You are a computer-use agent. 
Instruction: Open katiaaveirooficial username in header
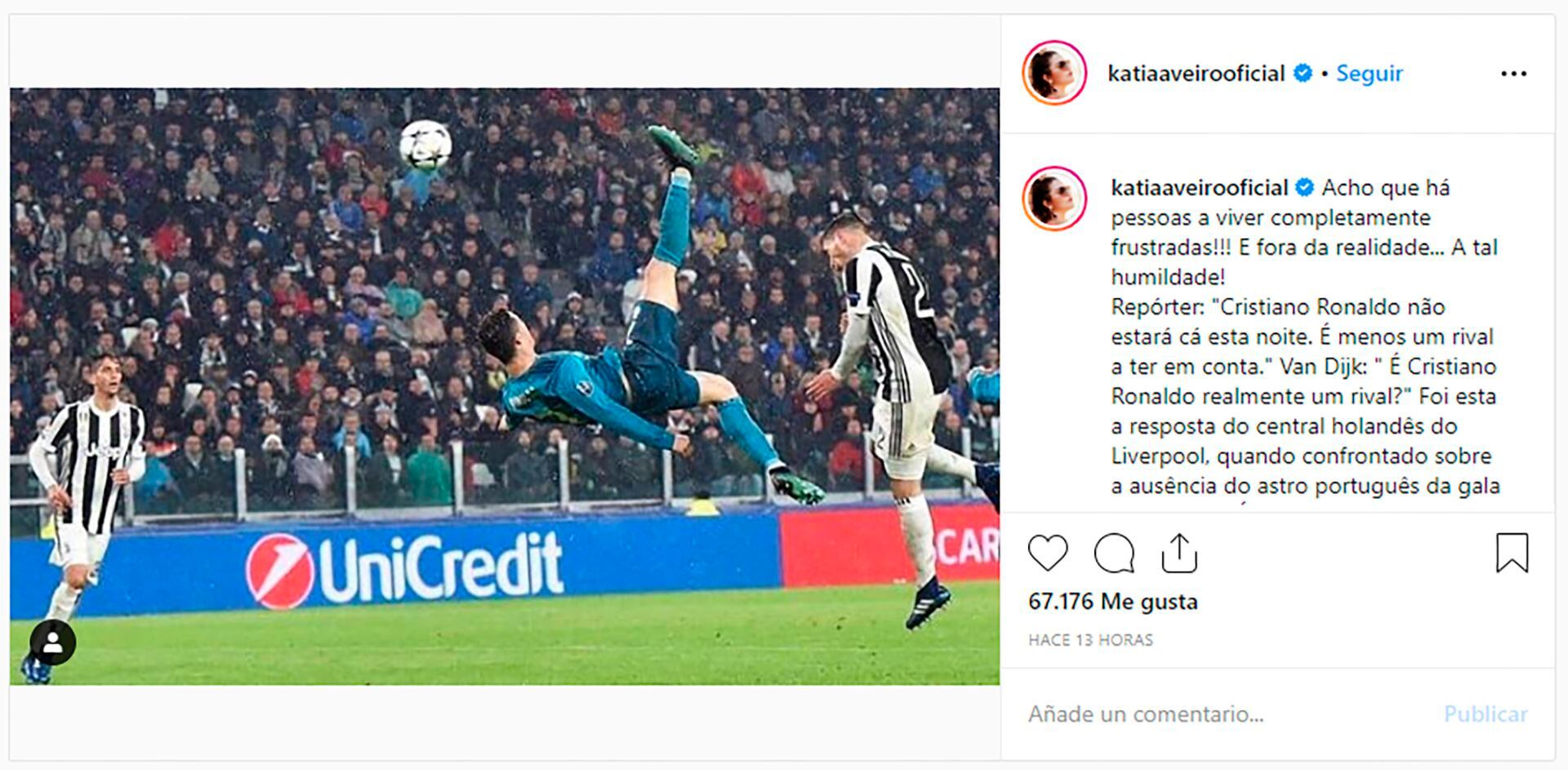1196,73
